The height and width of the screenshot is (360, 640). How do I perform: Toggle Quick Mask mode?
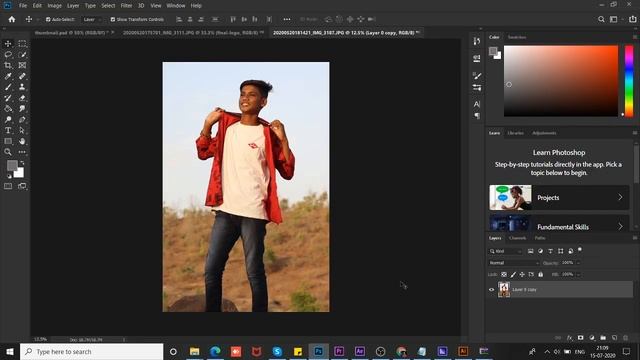8,186
